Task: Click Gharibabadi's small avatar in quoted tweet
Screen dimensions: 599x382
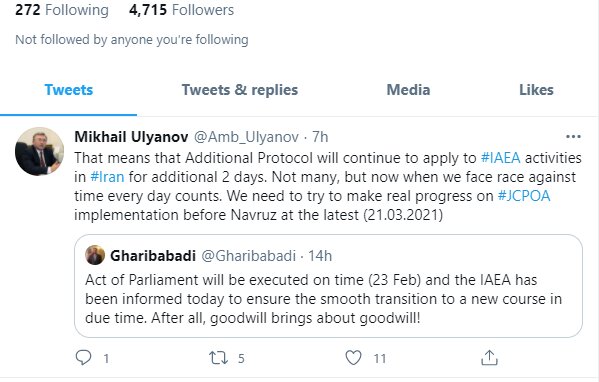Action: click(95, 255)
